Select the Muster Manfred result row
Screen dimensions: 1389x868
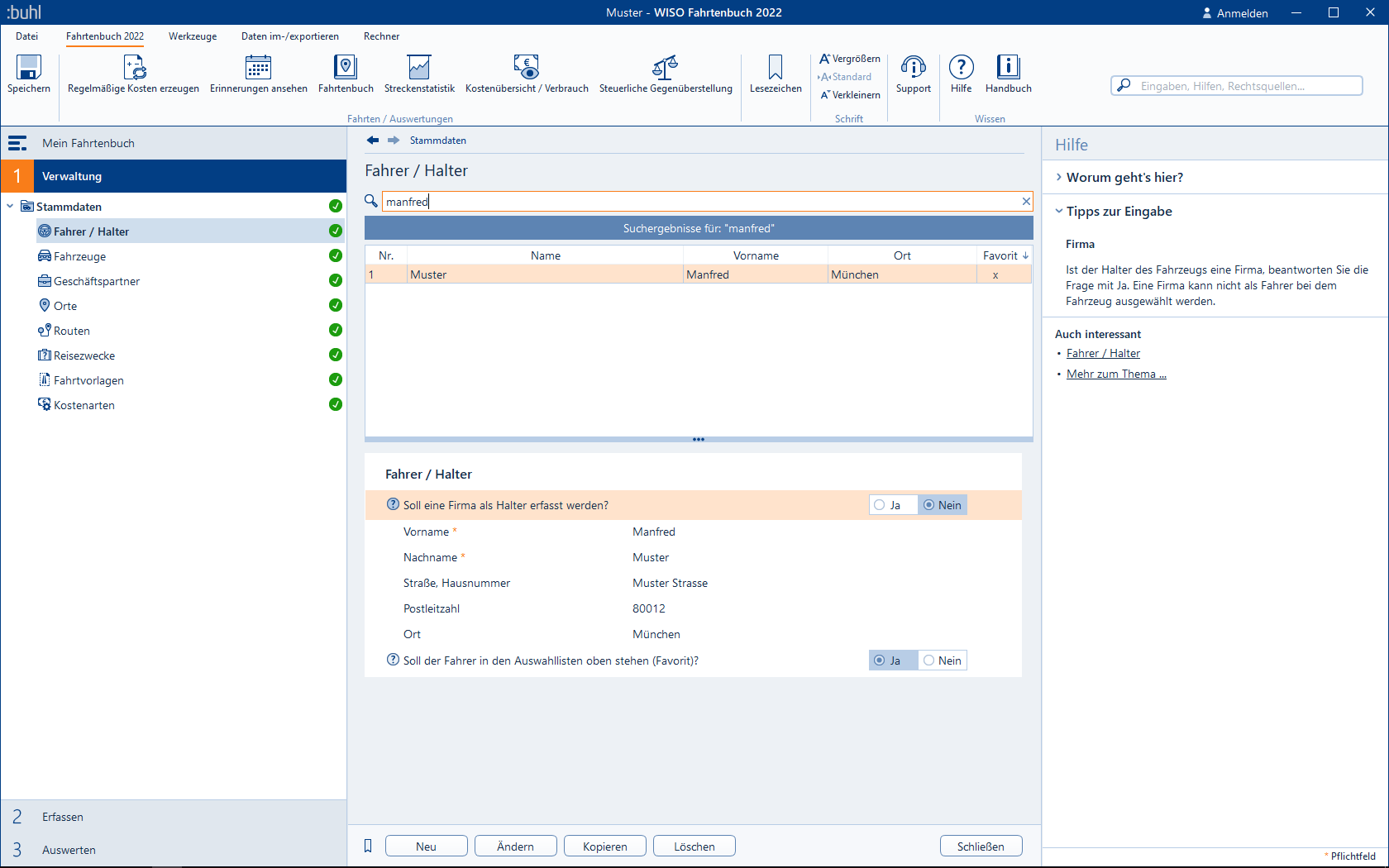point(699,274)
